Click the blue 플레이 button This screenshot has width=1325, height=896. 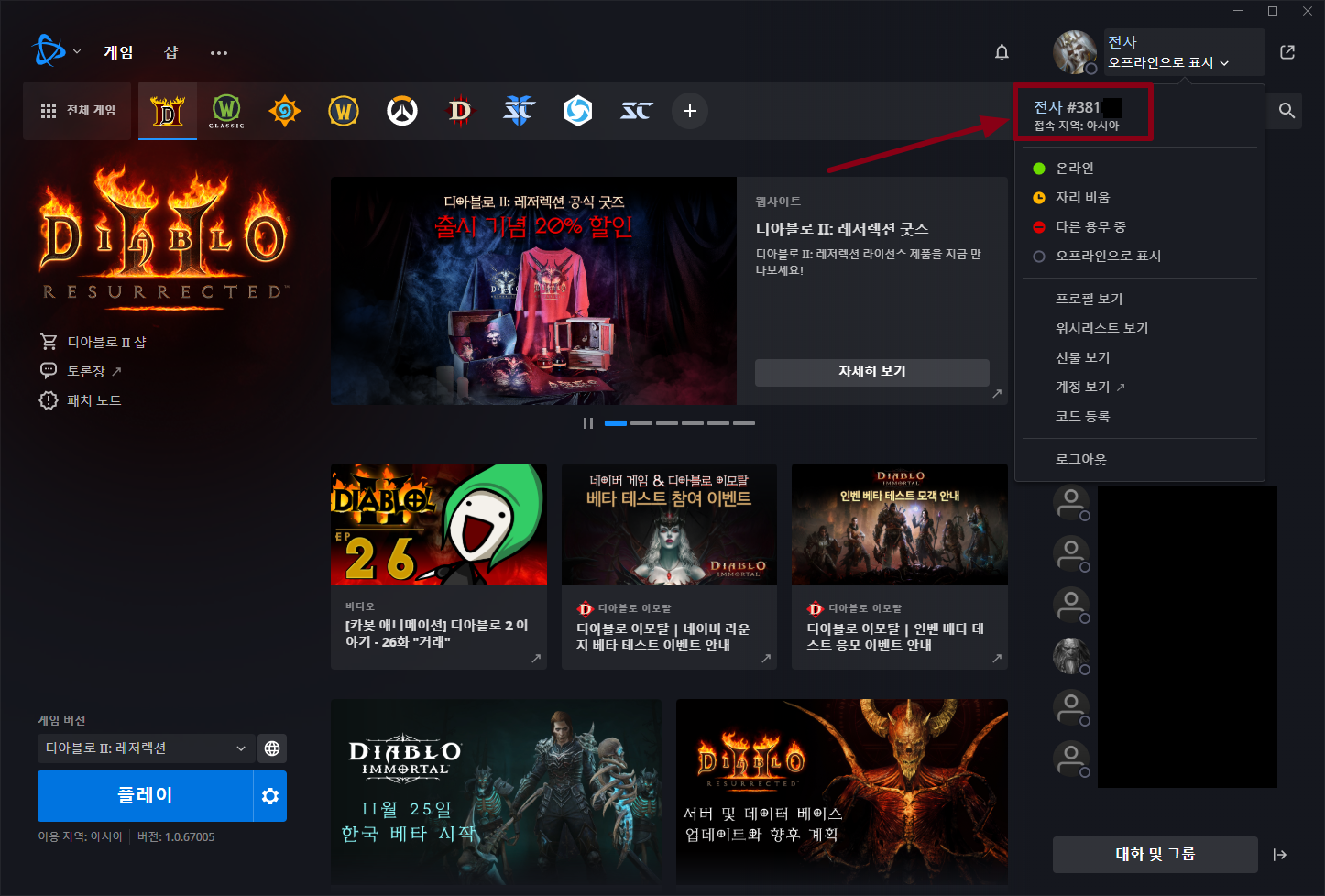(x=145, y=796)
